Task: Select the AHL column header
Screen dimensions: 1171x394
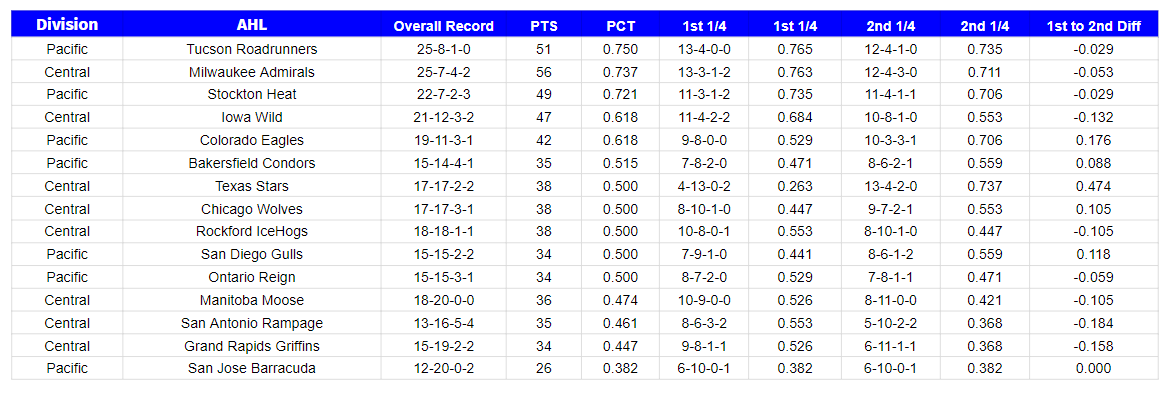Action: [252, 25]
